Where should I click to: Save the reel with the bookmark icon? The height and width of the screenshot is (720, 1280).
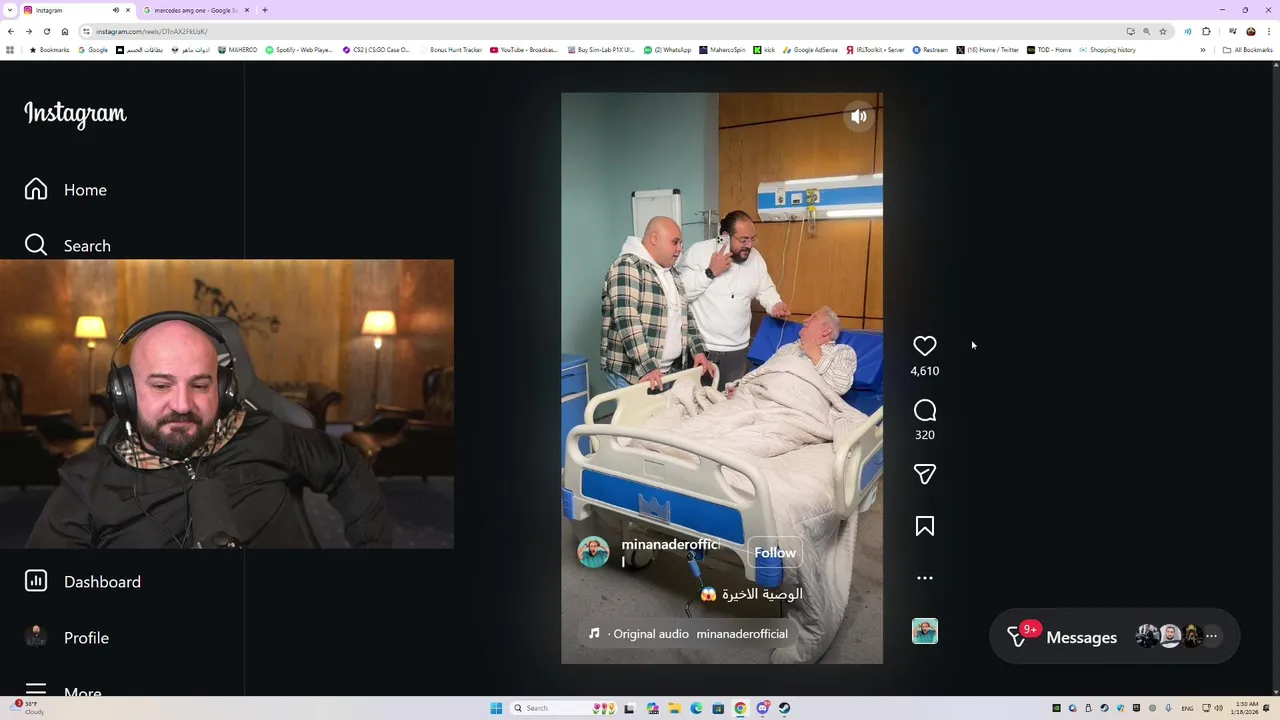pos(924,526)
